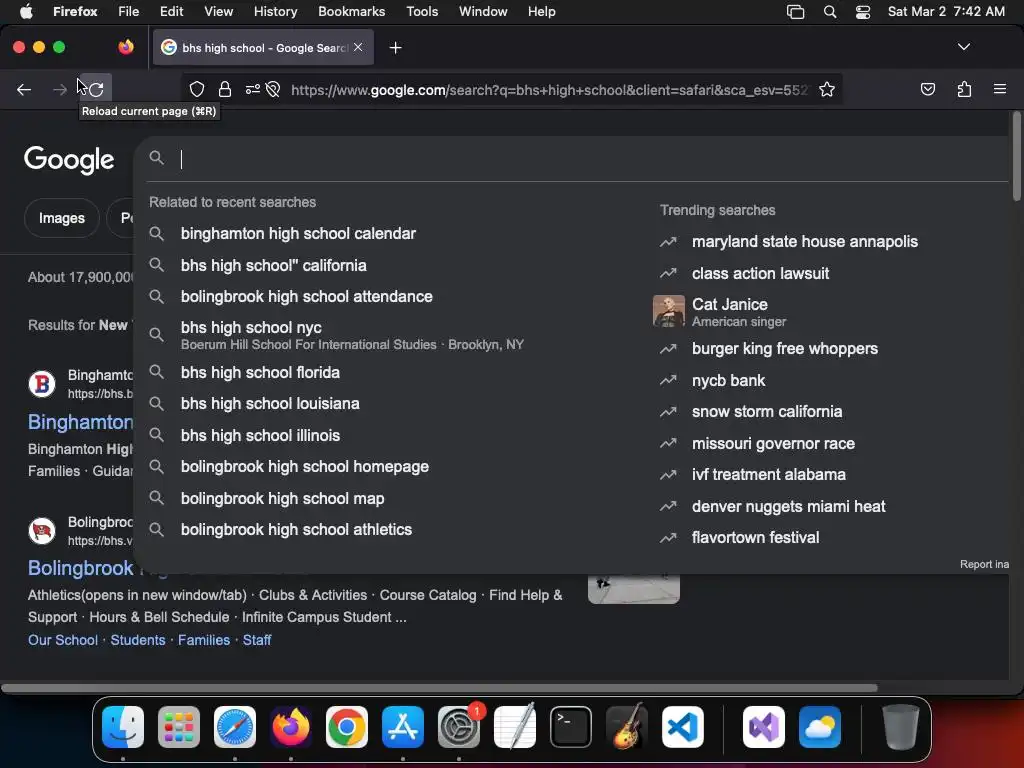Open Control Center in menu bar
The width and height of the screenshot is (1024, 768).
pos(863,12)
